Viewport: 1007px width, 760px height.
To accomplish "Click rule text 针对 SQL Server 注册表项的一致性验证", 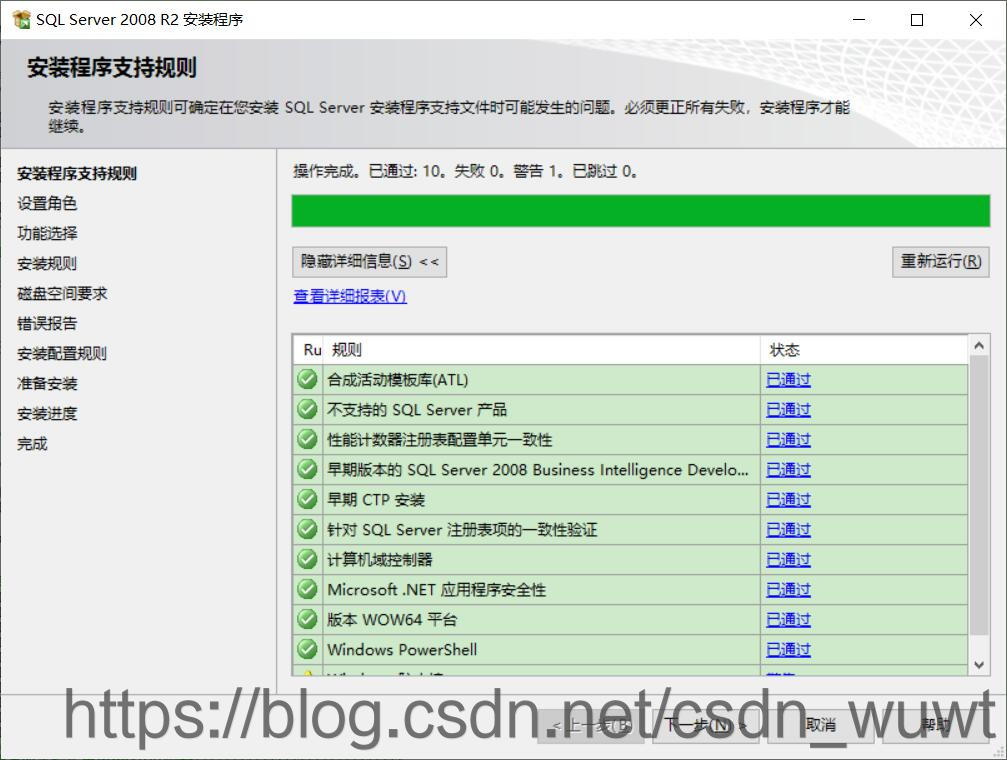I will click(462, 529).
